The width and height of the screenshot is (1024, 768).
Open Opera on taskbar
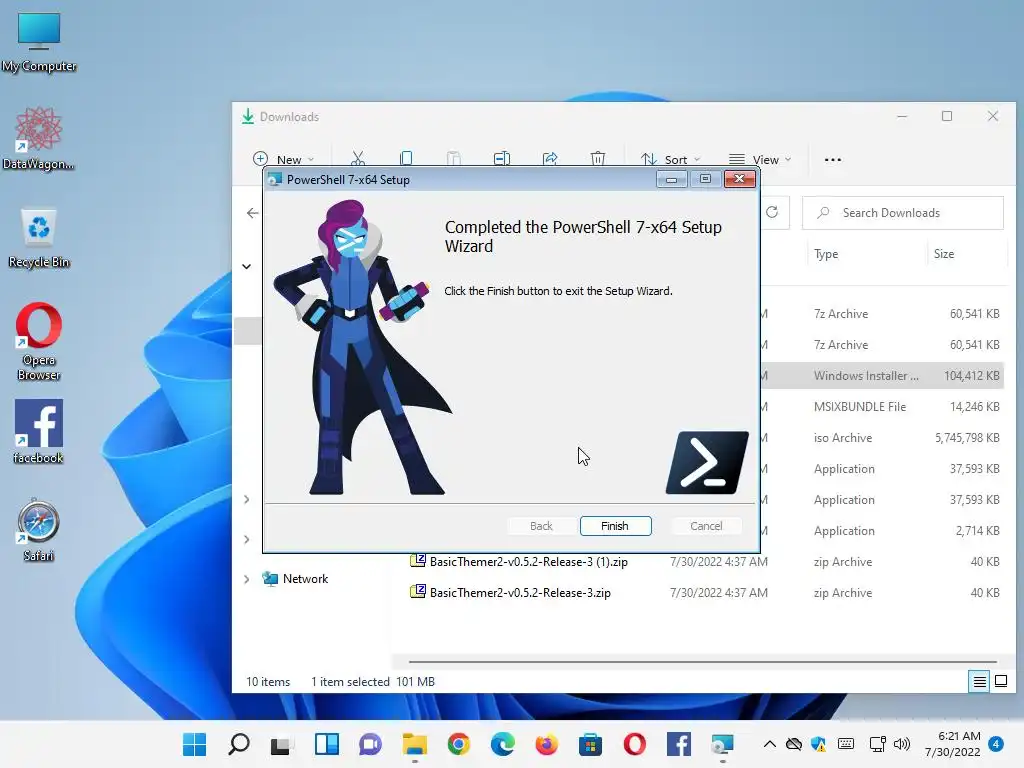click(x=634, y=744)
